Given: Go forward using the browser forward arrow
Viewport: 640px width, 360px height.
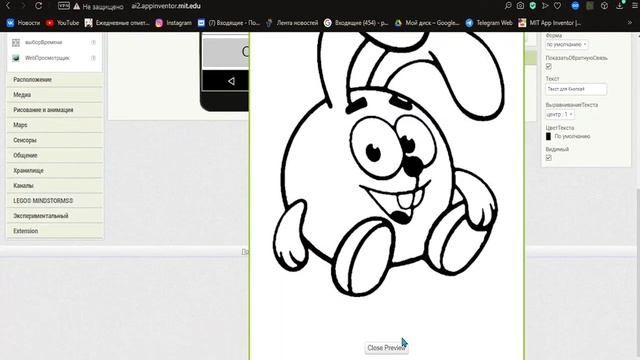Looking at the screenshot, I should (x=23, y=6).
